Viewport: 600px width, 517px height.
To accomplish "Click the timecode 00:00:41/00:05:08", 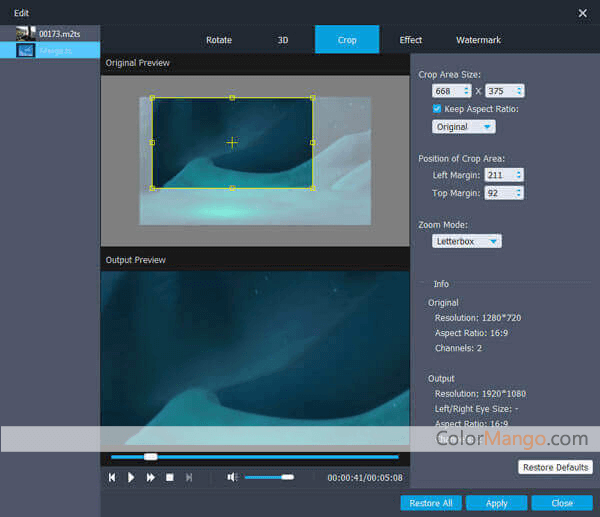I will click(365, 478).
